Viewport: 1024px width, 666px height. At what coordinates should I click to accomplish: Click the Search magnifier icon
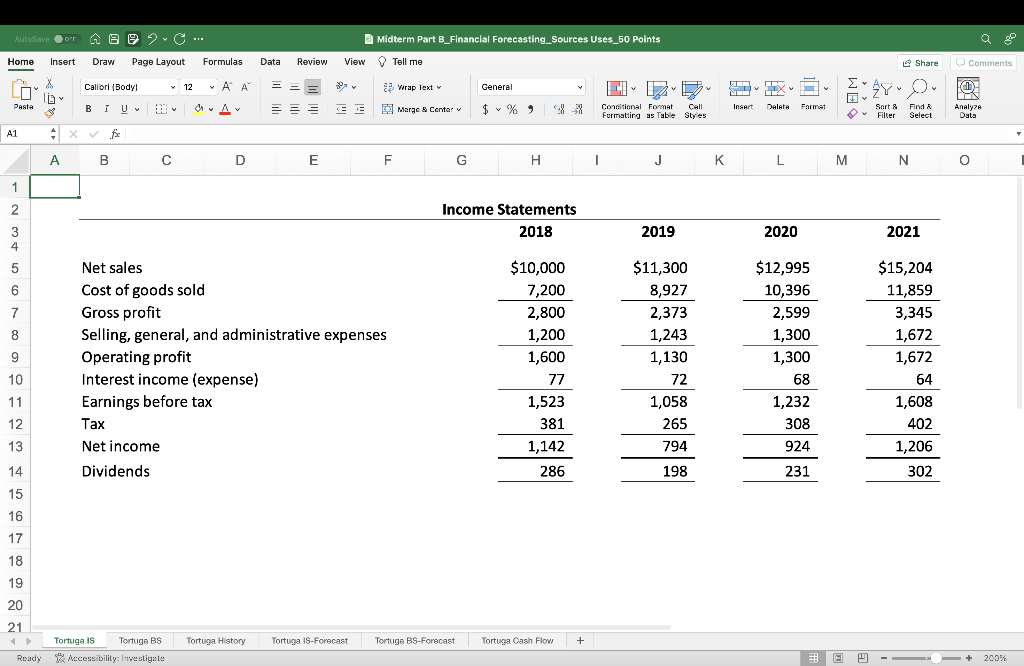[x=986, y=39]
